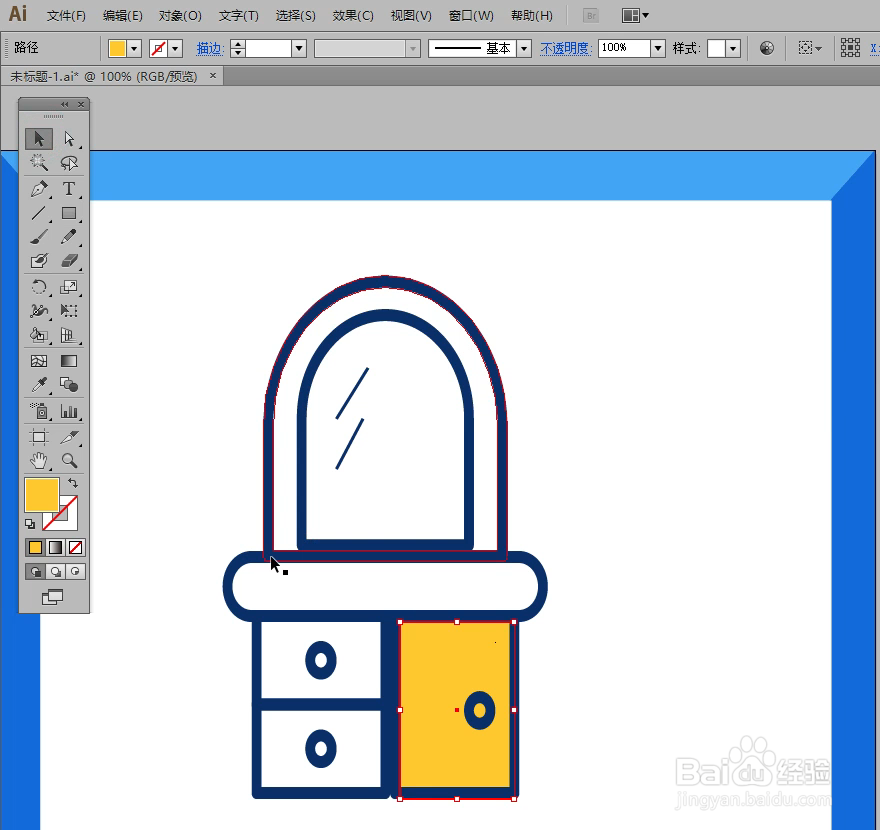The height and width of the screenshot is (830, 880).
Task: Click the 描边 stroke panel link
Action: coord(210,49)
